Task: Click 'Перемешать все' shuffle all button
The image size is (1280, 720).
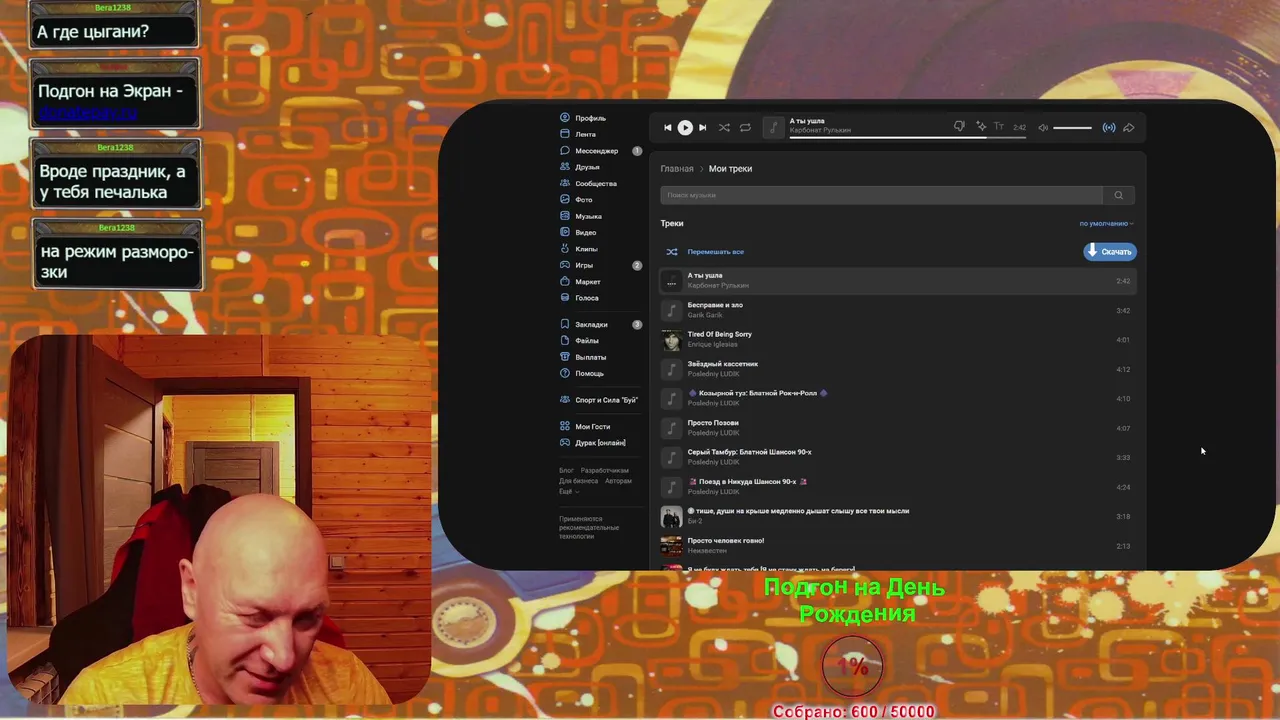Action: tap(705, 252)
